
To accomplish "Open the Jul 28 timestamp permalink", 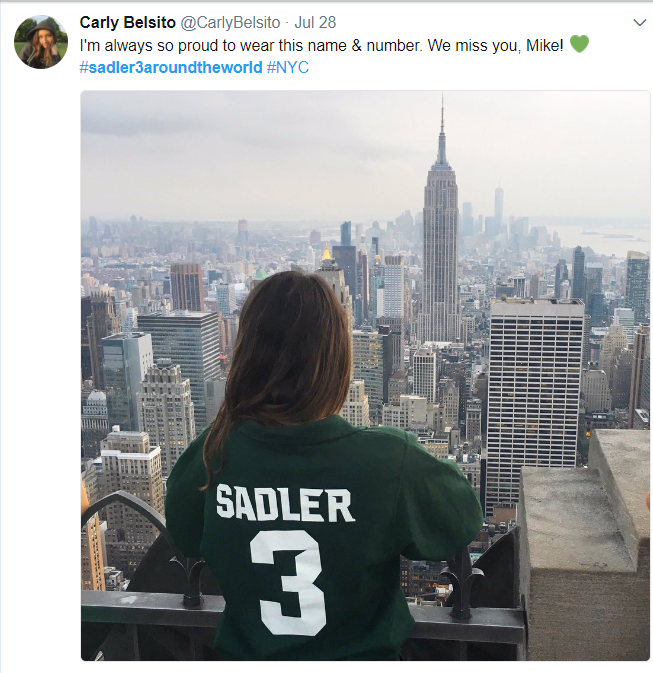I will 314,22.
